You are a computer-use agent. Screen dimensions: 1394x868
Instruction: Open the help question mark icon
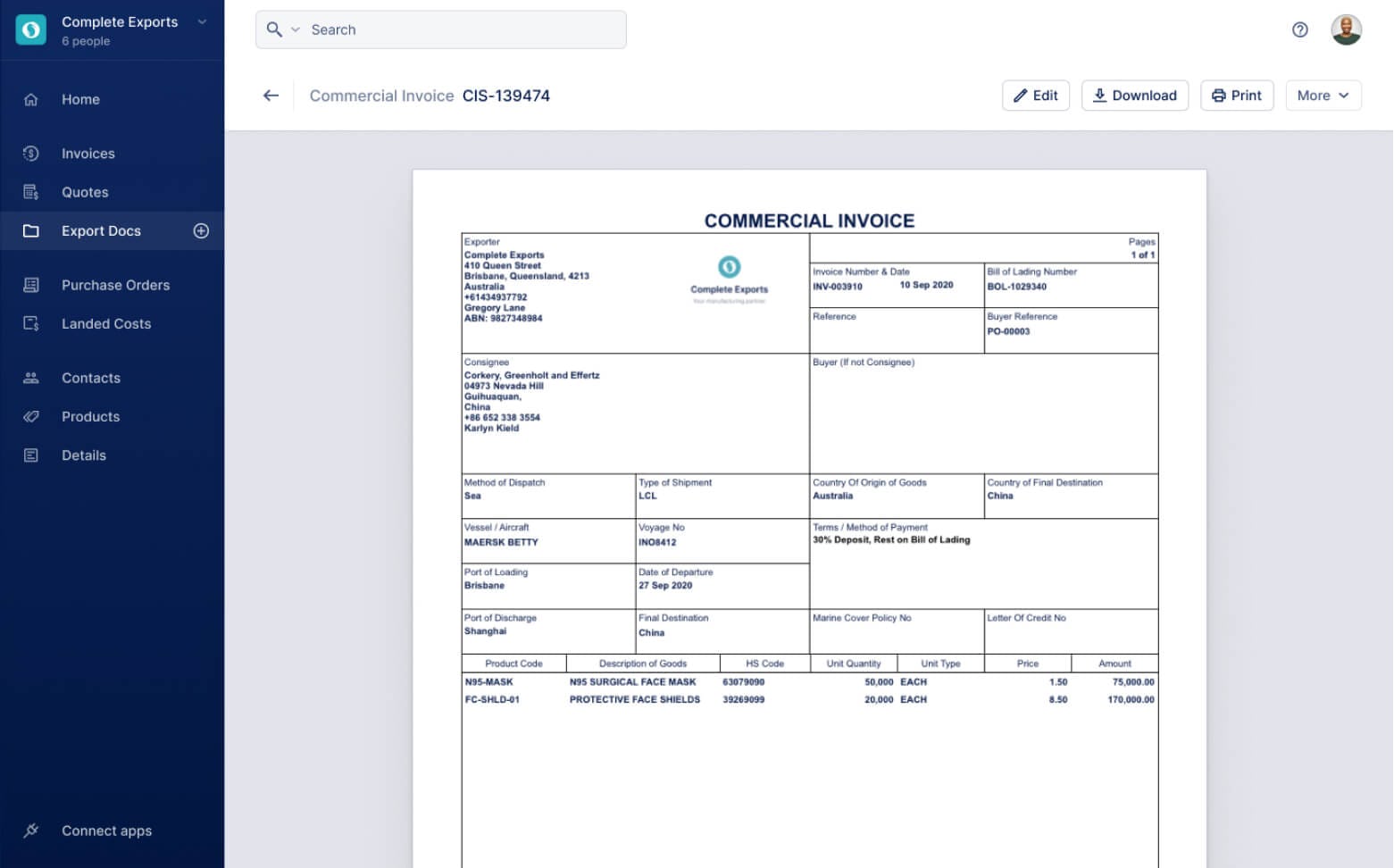1300,29
